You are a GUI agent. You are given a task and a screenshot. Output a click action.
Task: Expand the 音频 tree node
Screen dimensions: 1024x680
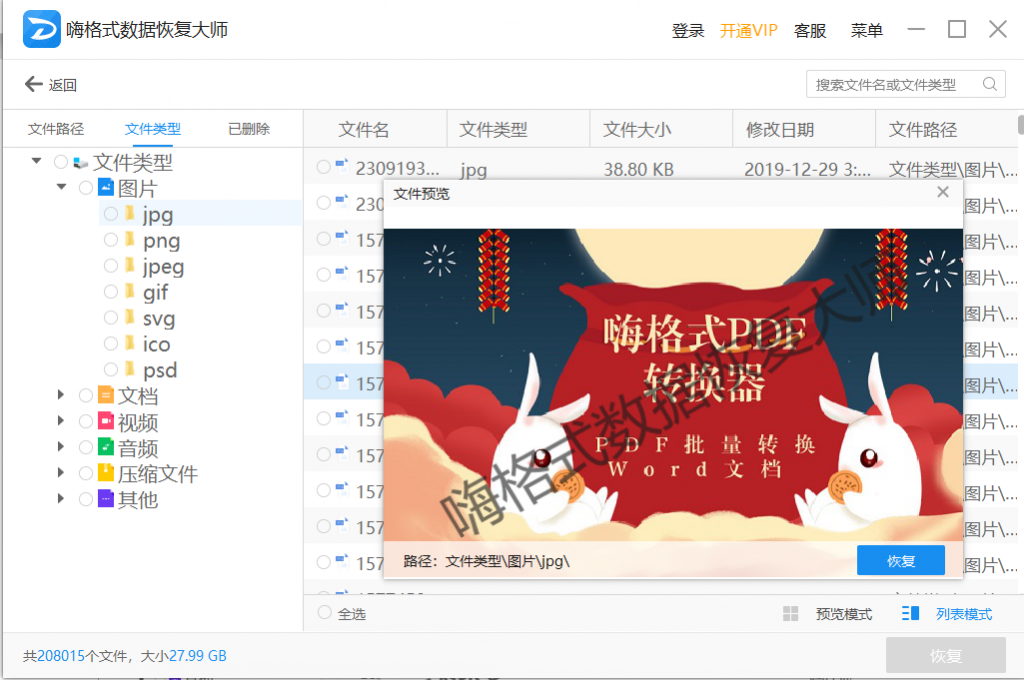coord(61,447)
